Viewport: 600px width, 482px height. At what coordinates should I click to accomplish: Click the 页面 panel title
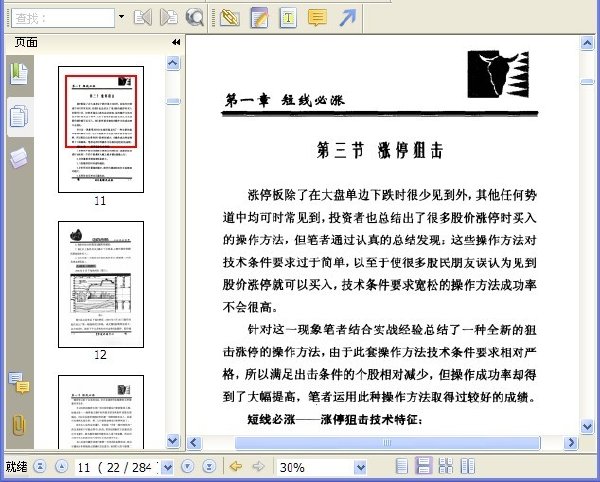[x=26, y=42]
